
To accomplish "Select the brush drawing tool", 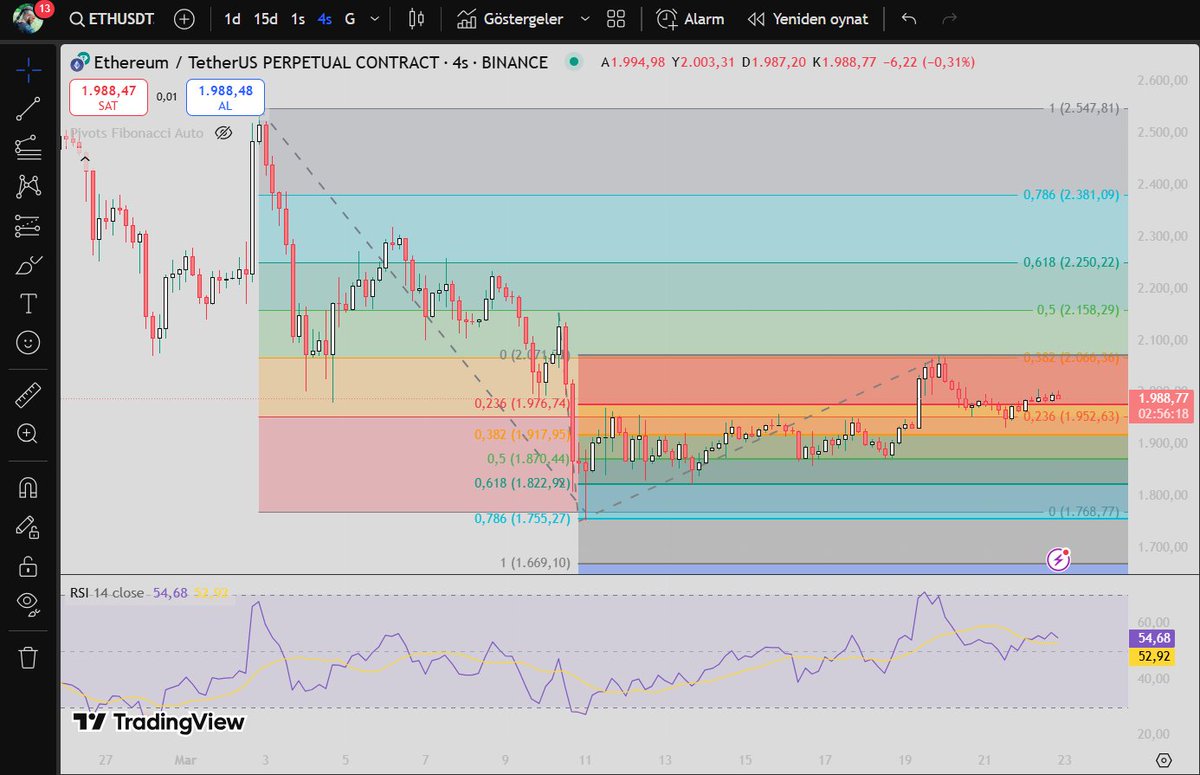I will click(x=29, y=265).
